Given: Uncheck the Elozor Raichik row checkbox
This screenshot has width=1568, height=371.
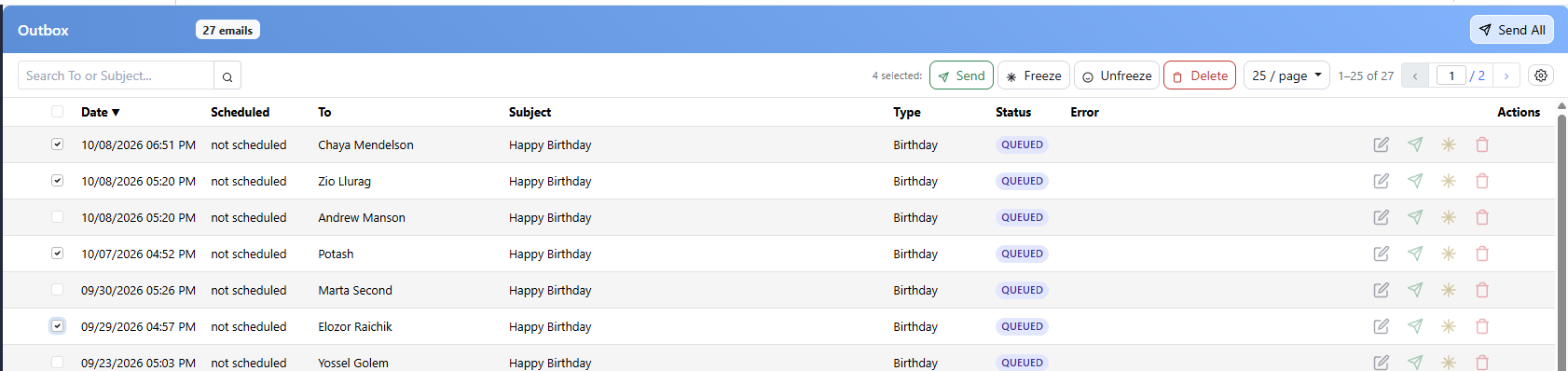Looking at the screenshot, I should [58, 326].
